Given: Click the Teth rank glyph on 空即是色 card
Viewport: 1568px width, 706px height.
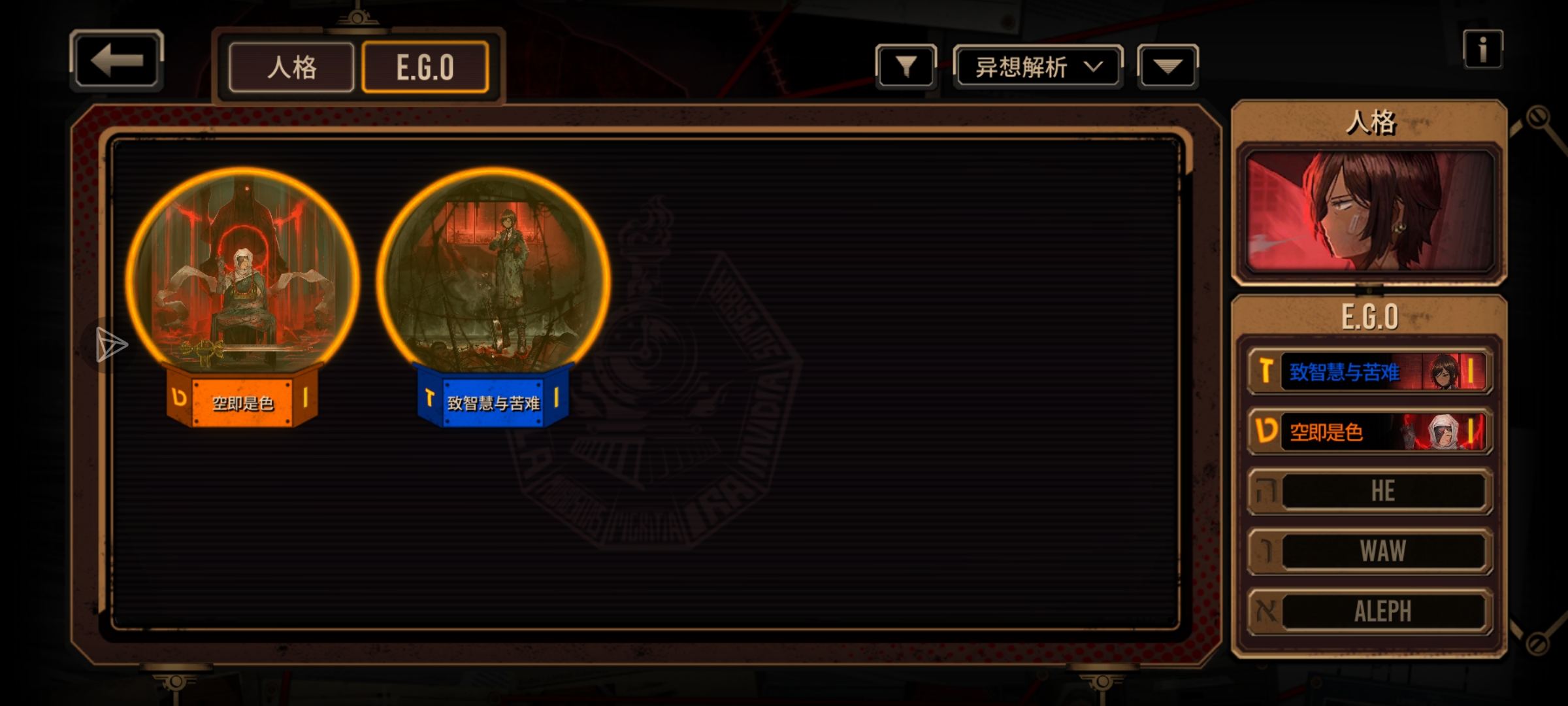Looking at the screenshot, I should tap(179, 397).
